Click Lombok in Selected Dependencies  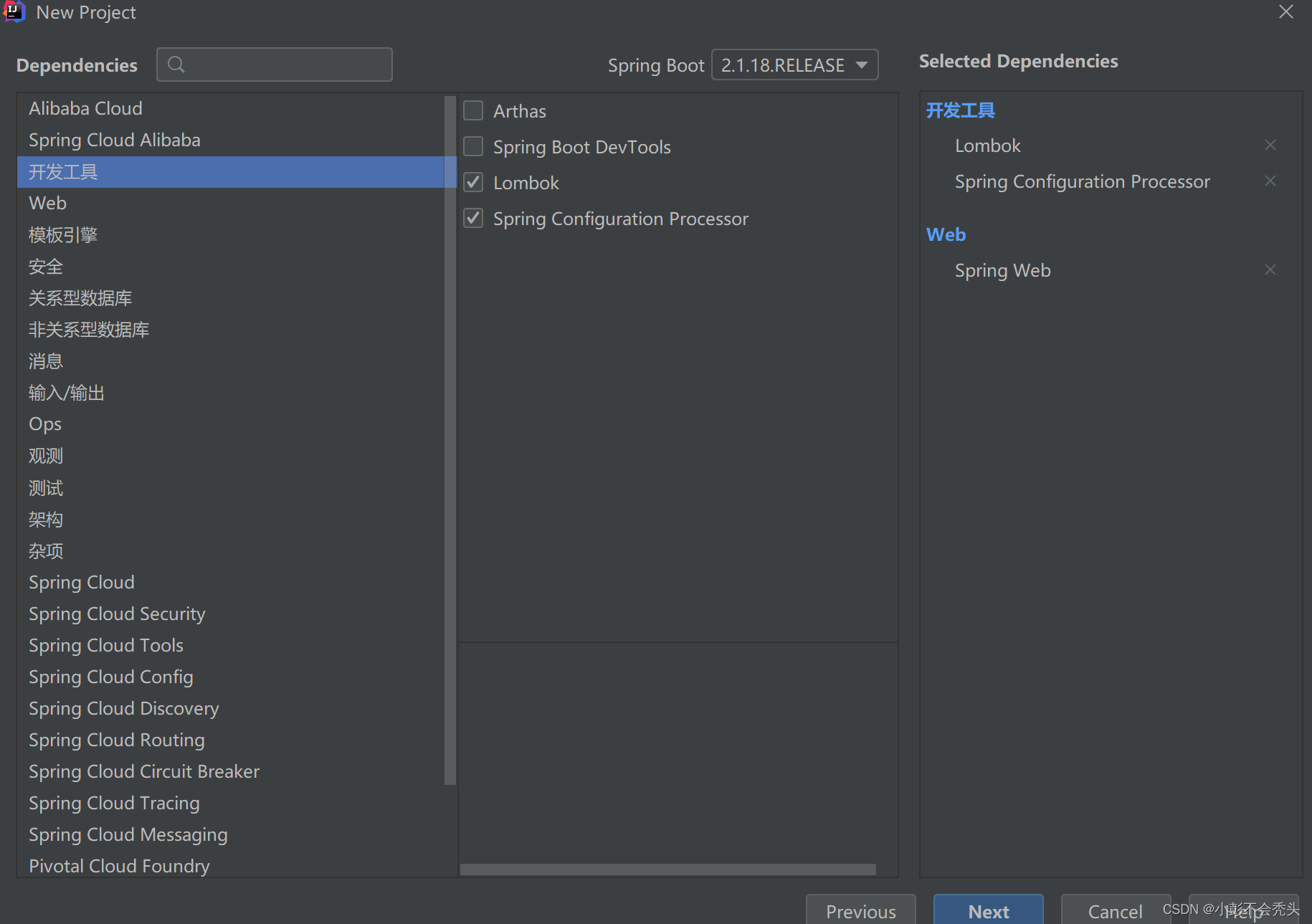point(987,146)
